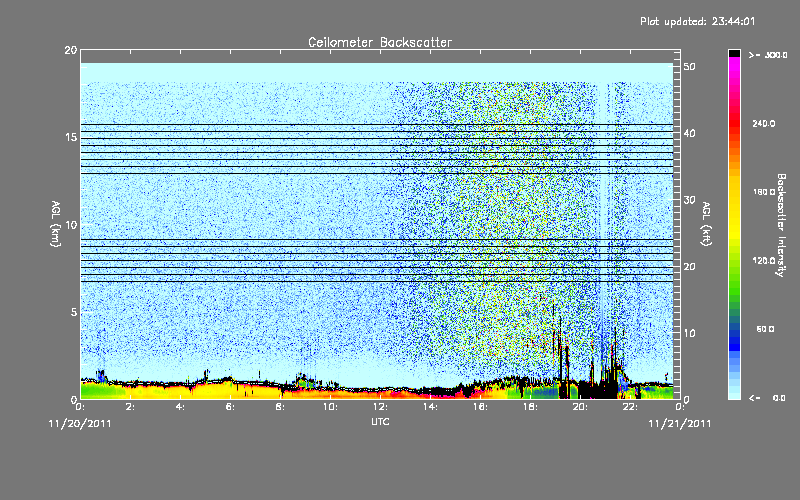Click the '8:' hour label on the UTC axis
The width and height of the screenshot is (800, 500).
pos(280,407)
